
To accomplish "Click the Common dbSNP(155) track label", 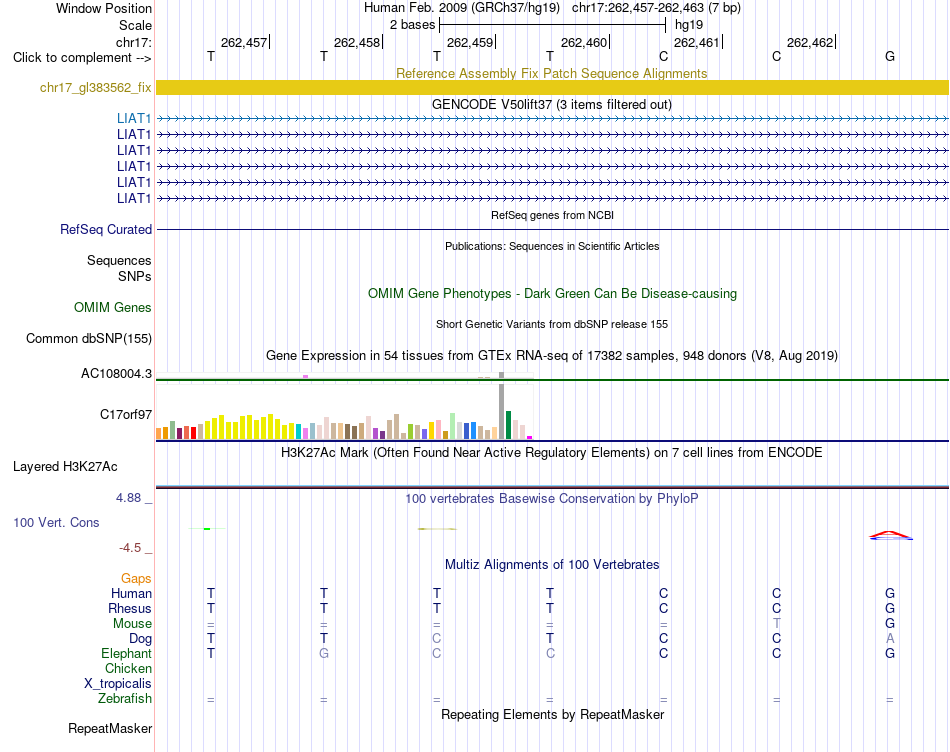I will point(88,338).
